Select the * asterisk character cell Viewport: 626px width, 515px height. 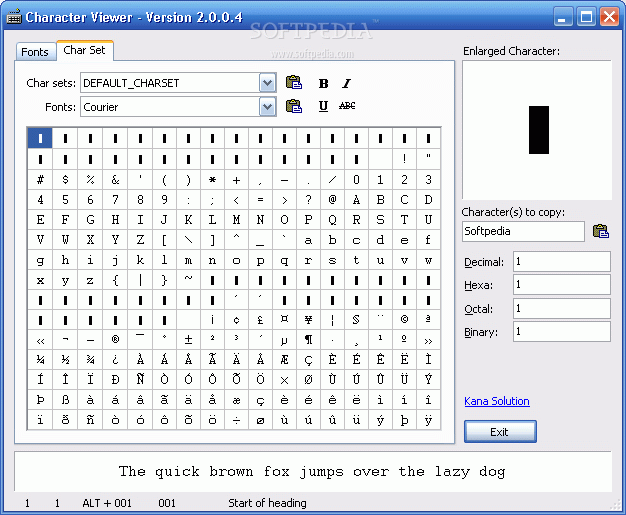(212, 179)
